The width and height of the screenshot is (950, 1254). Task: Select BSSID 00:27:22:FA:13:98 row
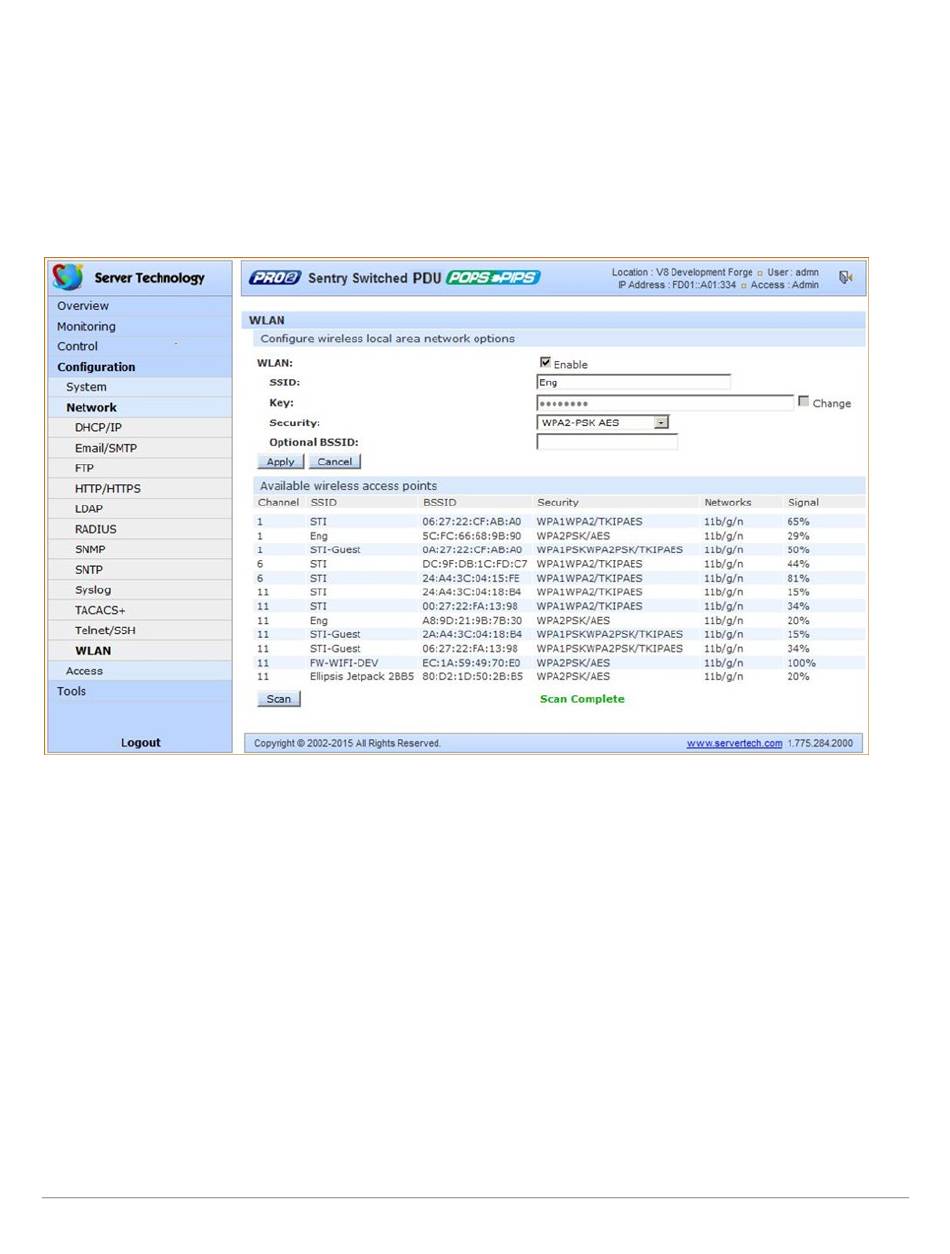coord(560,606)
